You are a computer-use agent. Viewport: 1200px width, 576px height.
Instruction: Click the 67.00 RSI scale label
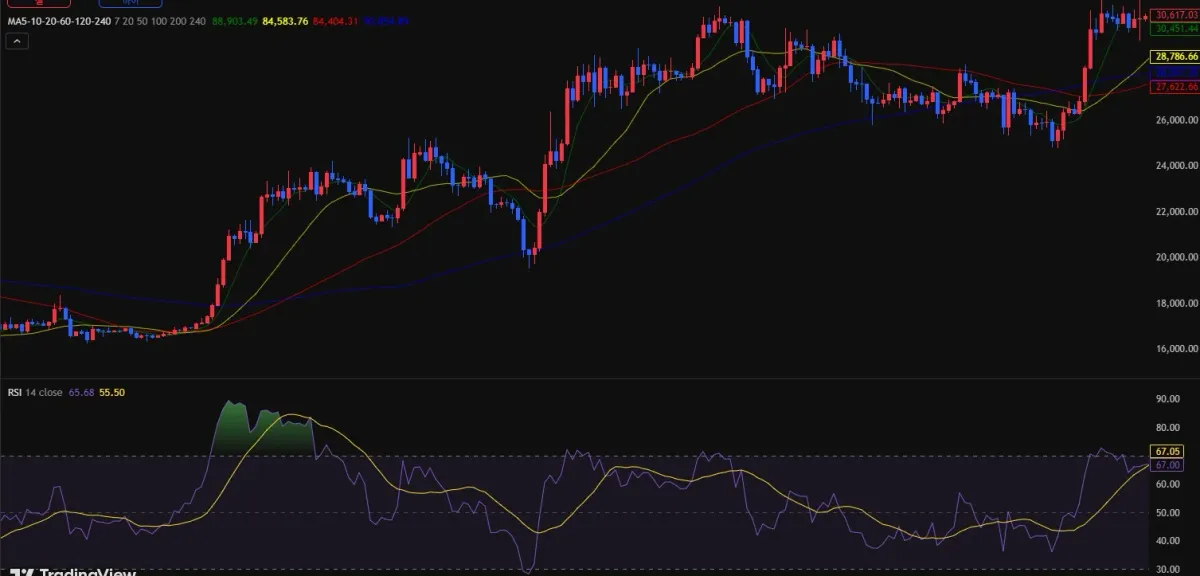pyautogui.click(x=1167, y=465)
